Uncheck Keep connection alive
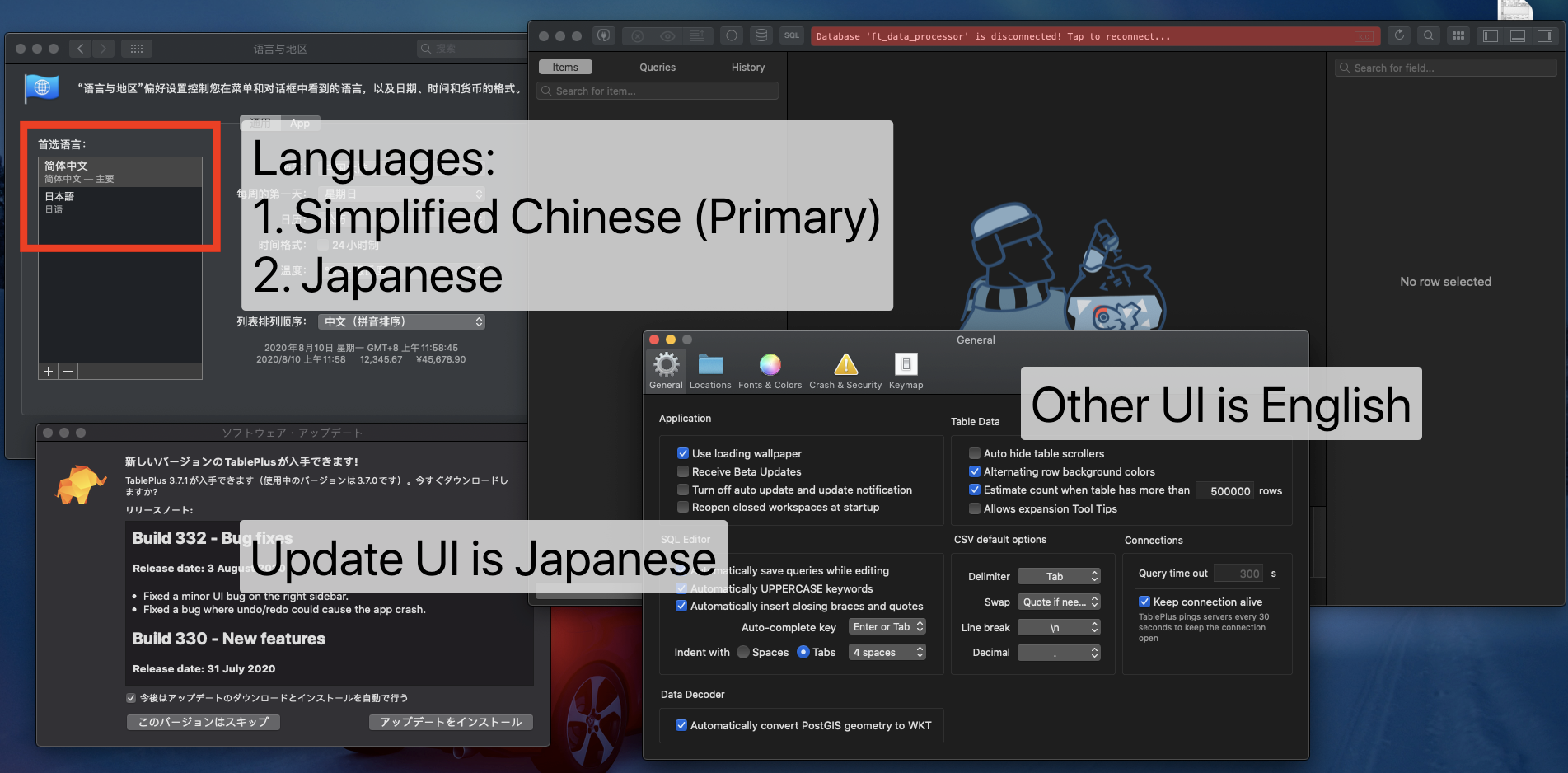This screenshot has width=1568, height=773. [x=1144, y=602]
